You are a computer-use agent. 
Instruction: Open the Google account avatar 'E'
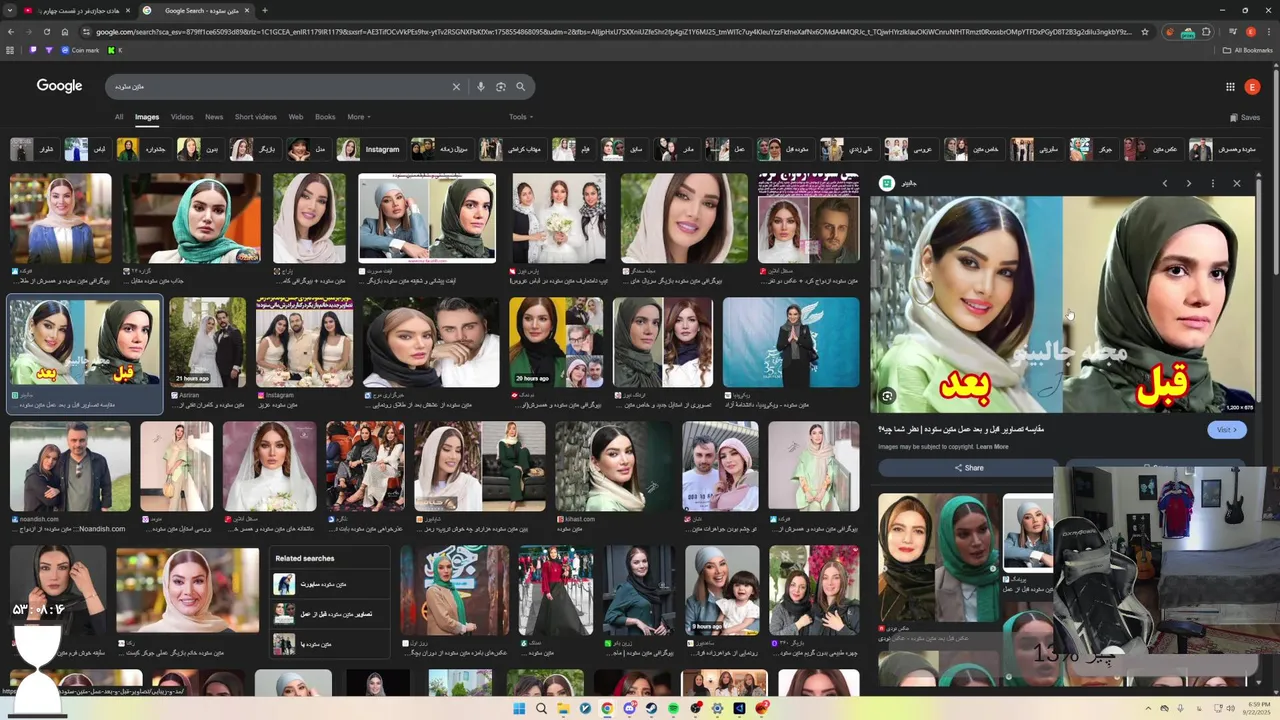tap(1252, 87)
